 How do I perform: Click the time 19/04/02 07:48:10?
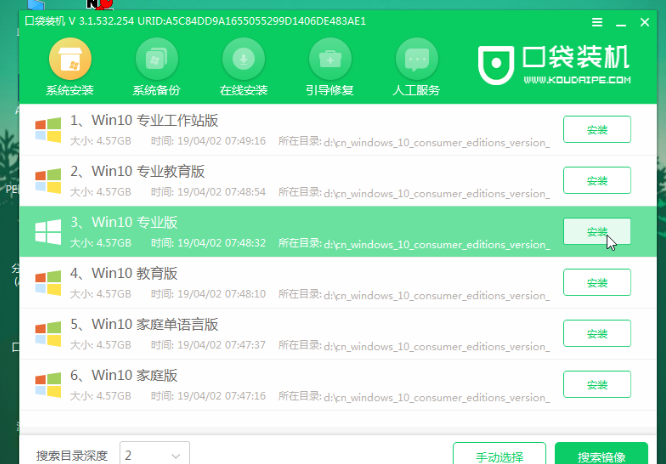click(221, 294)
